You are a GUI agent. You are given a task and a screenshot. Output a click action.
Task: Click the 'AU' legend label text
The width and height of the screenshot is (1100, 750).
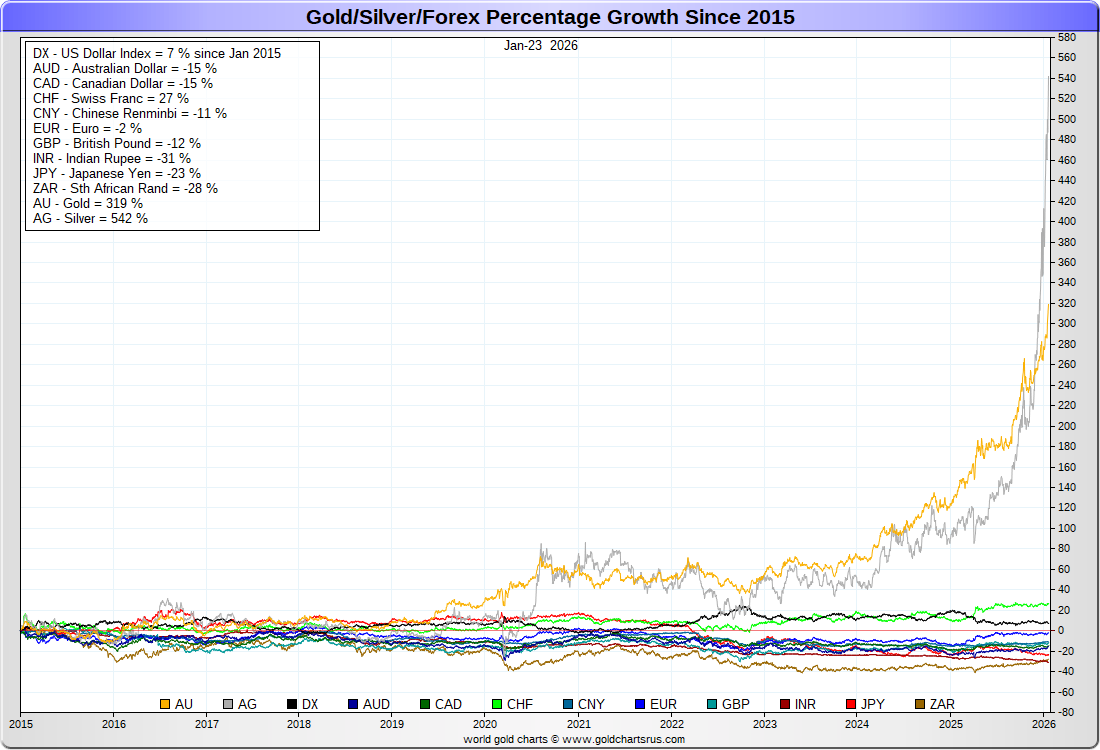[184, 704]
